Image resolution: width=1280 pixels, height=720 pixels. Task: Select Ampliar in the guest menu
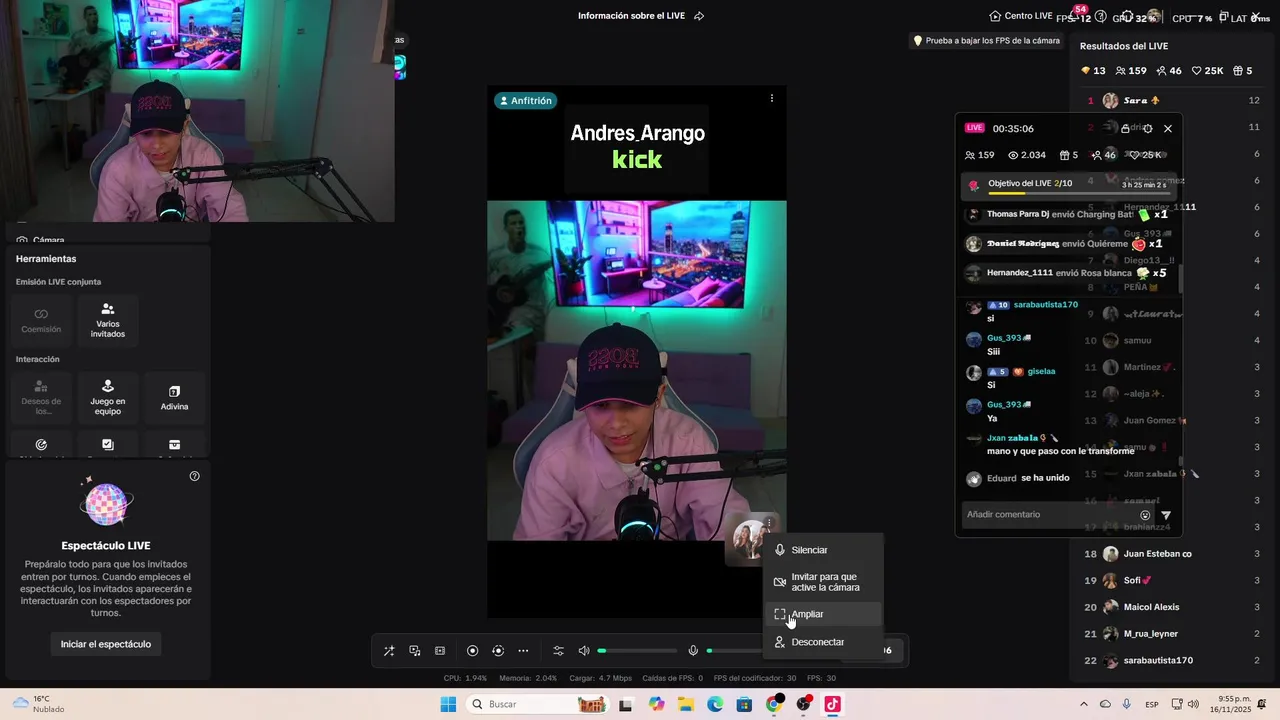823,614
